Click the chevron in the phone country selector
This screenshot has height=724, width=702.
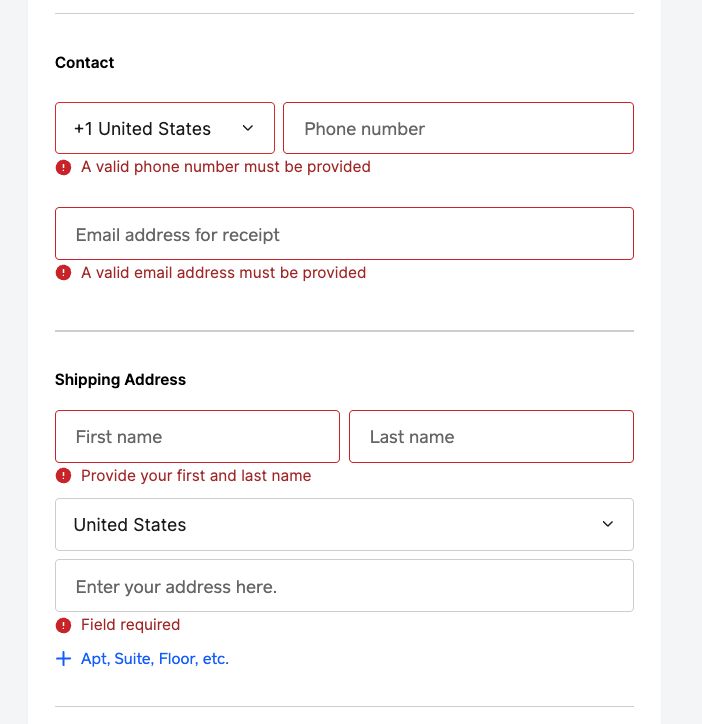point(248,128)
